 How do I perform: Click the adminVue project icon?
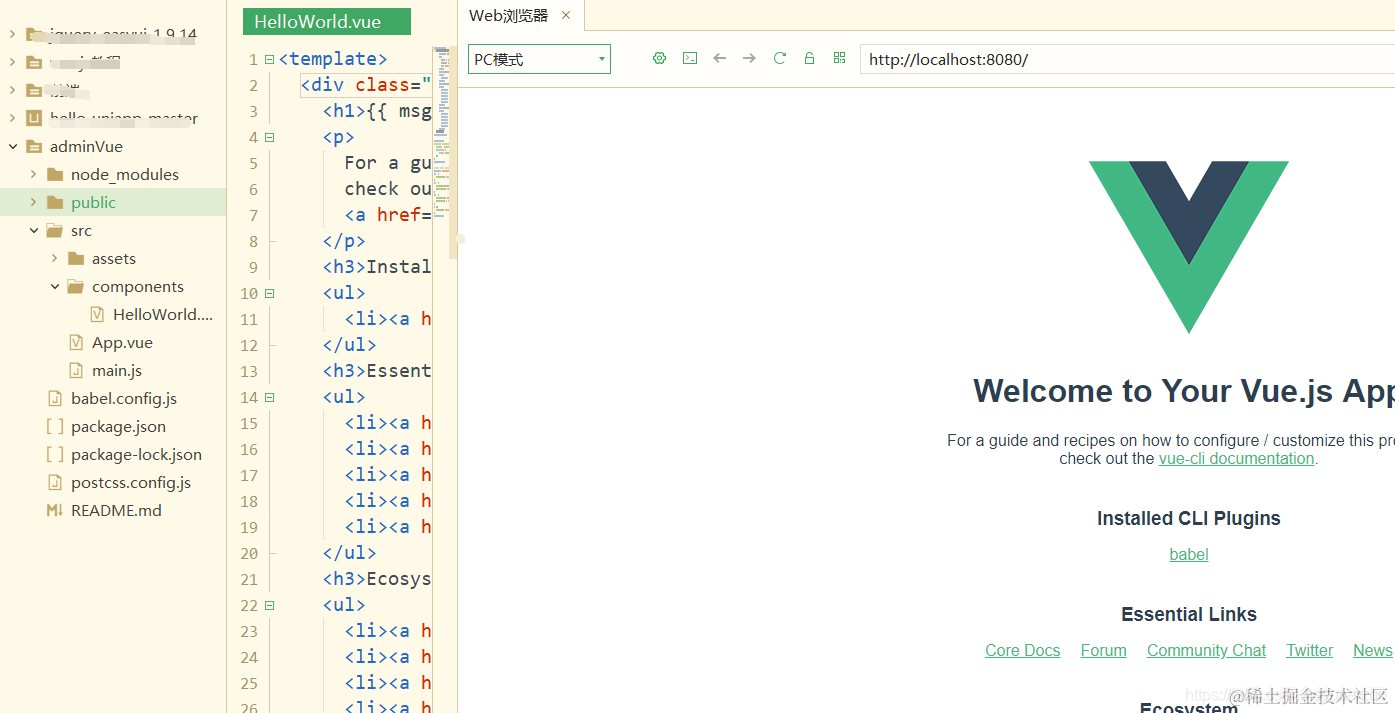pos(34,146)
